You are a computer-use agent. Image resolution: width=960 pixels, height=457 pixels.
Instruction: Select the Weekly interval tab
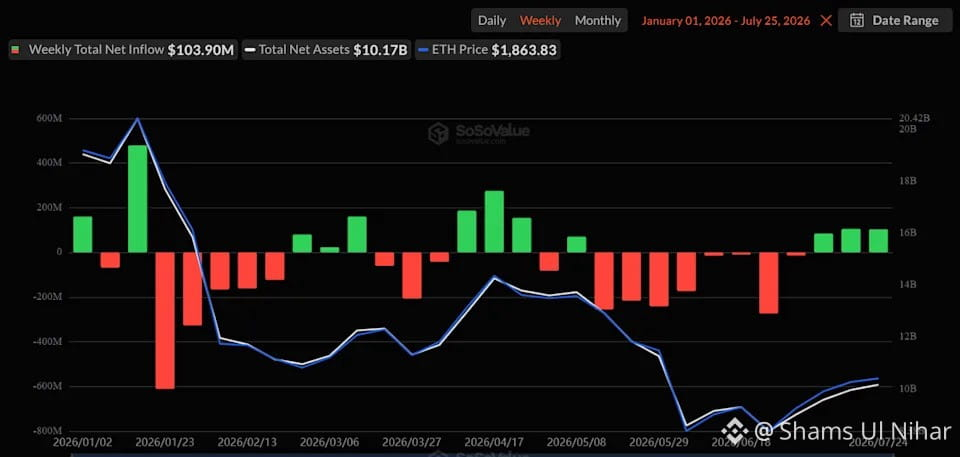point(541,20)
